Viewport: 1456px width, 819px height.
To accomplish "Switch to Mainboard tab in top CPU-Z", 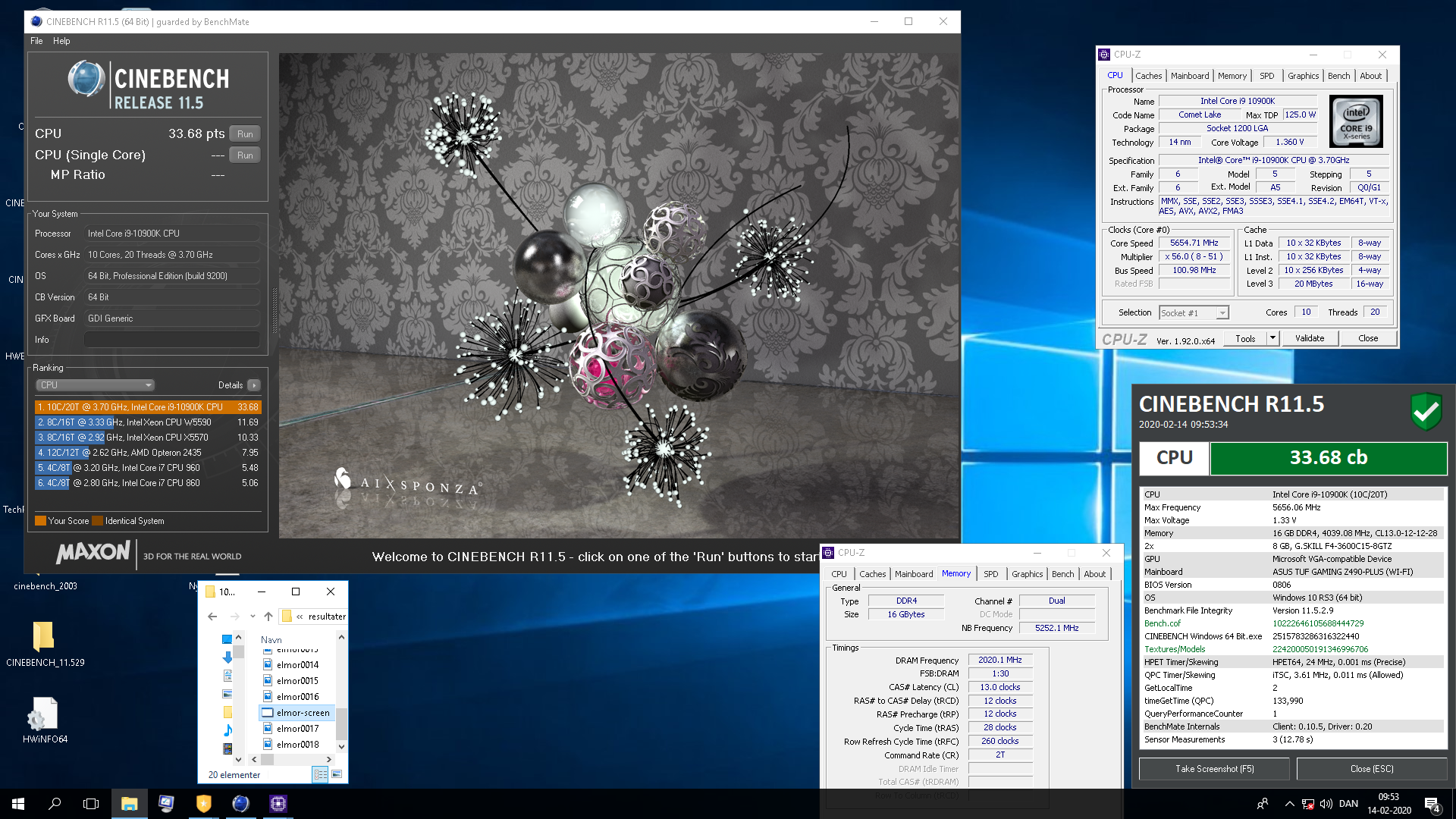I will point(1190,76).
